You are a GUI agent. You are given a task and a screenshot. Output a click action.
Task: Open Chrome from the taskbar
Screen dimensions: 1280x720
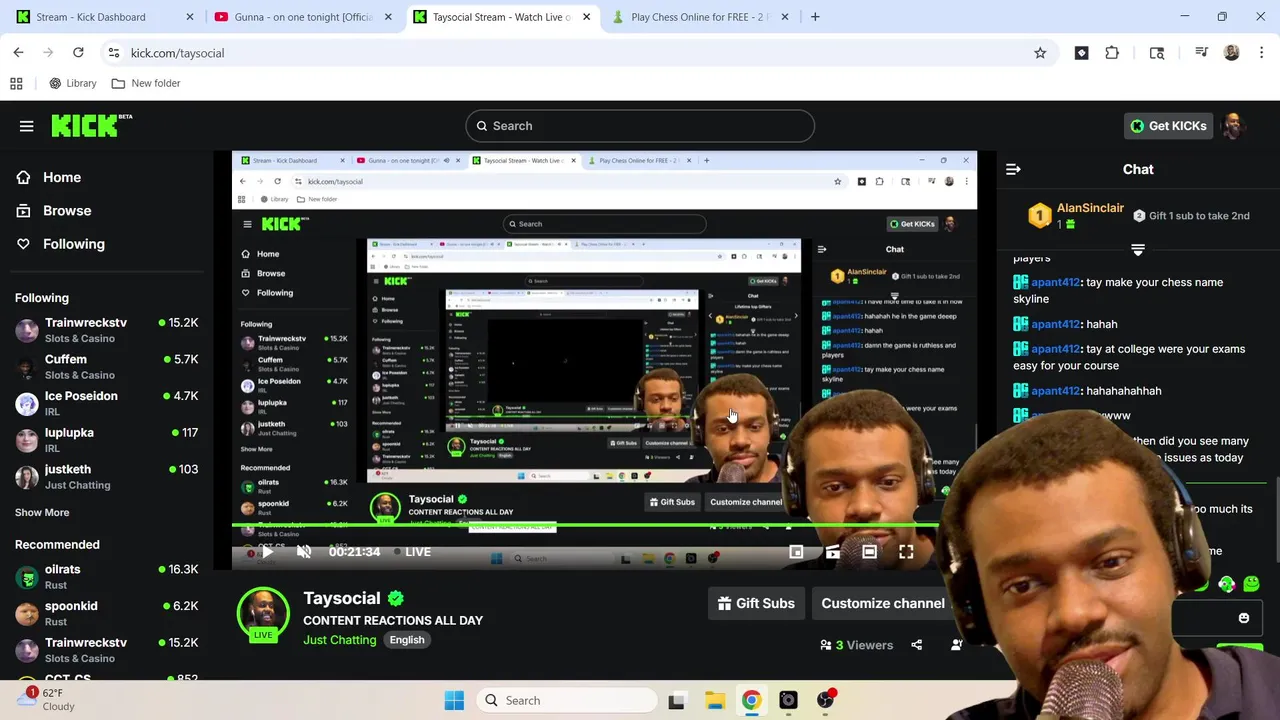[751, 700]
